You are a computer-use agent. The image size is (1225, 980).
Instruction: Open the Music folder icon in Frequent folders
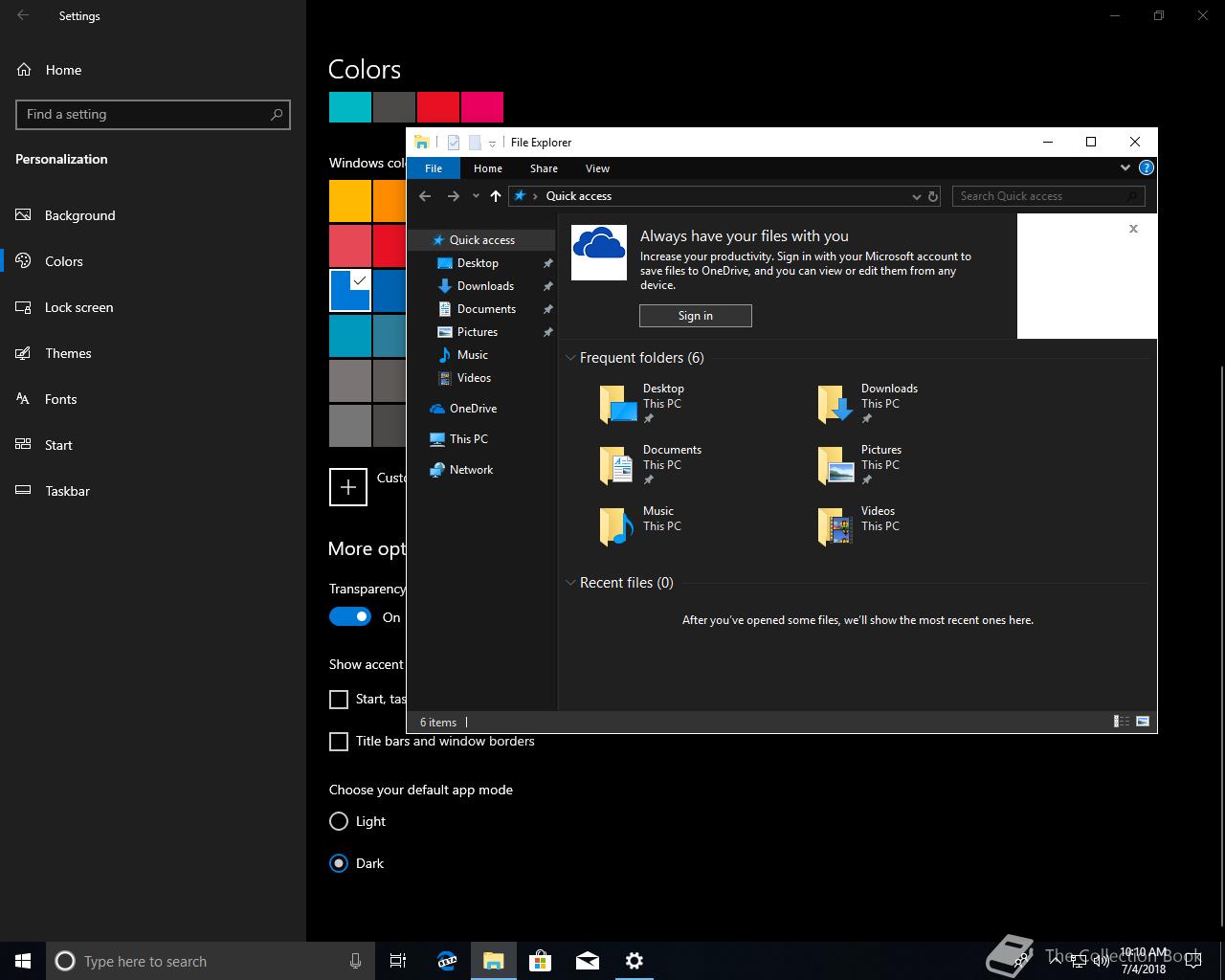pyautogui.click(x=617, y=527)
